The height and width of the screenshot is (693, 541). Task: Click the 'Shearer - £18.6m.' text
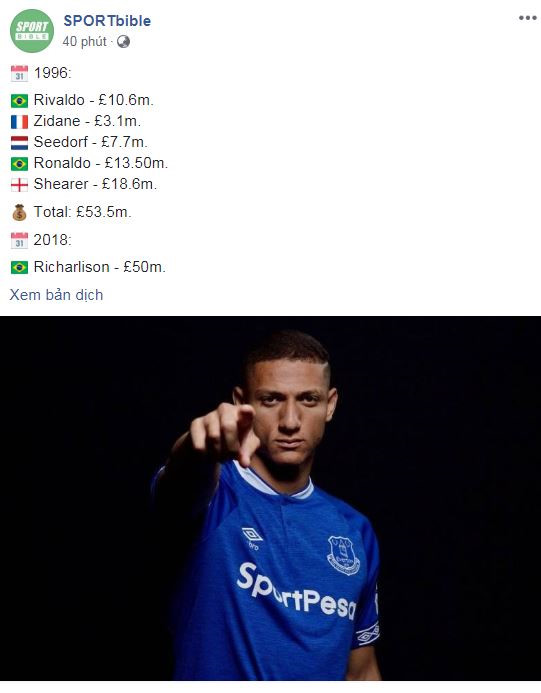click(x=95, y=184)
